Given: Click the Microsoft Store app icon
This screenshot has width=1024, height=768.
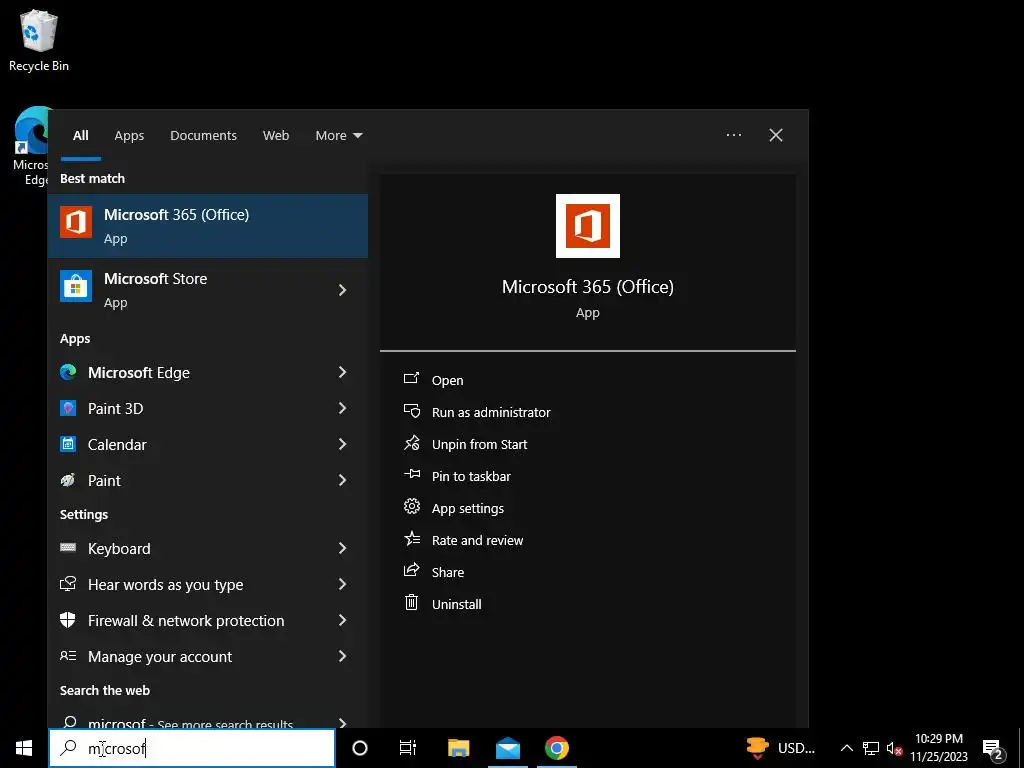Looking at the screenshot, I should pyautogui.click(x=76, y=287).
